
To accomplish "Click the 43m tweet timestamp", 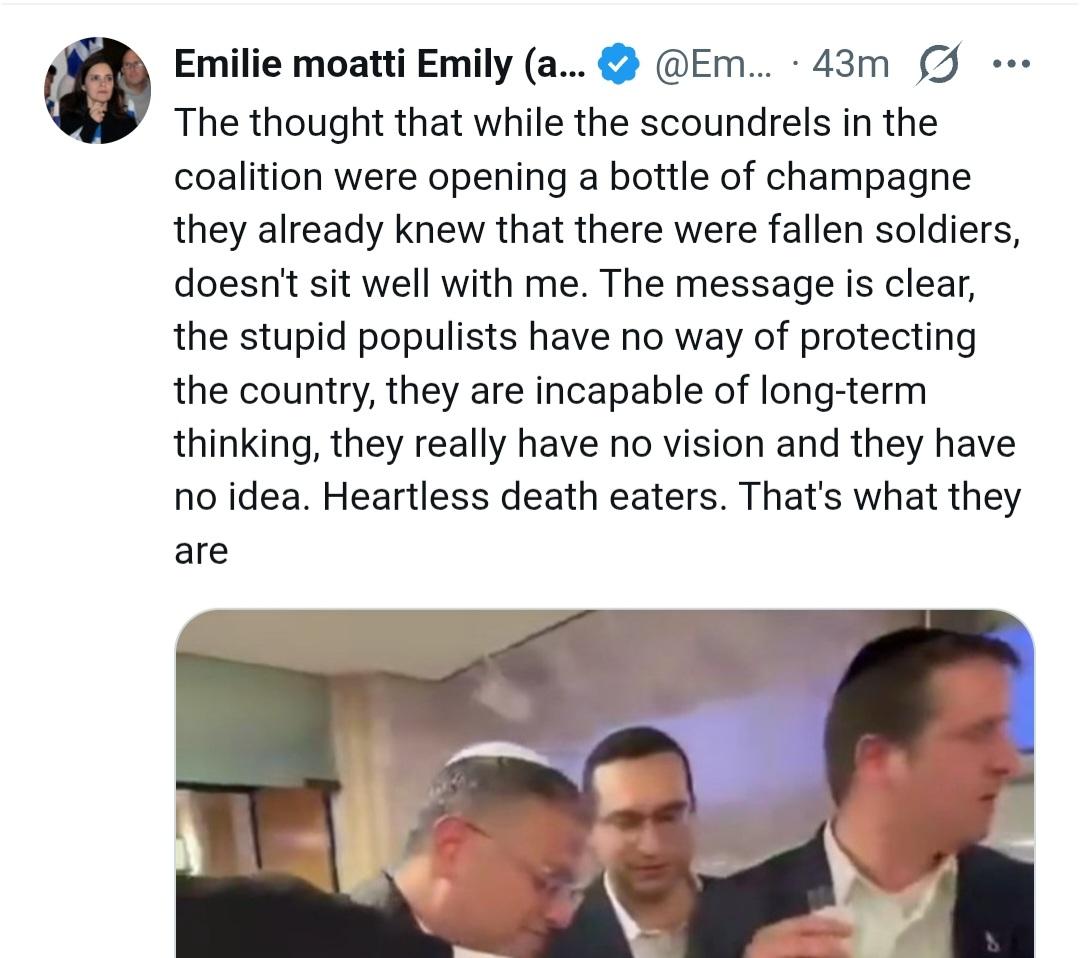I will (850, 65).
